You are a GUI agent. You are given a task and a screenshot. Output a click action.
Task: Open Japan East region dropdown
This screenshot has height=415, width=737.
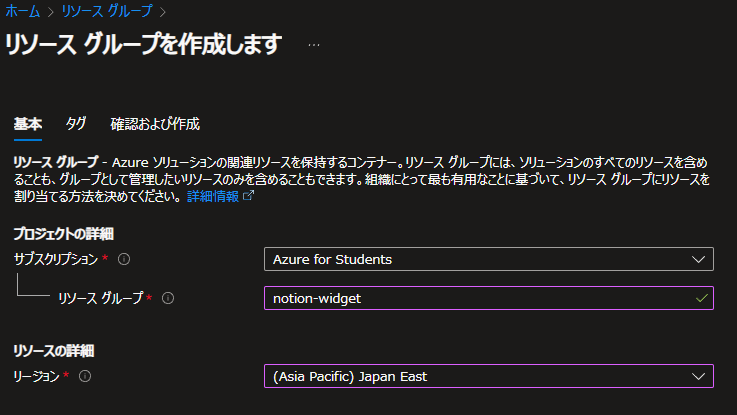pyautogui.click(x=489, y=376)
